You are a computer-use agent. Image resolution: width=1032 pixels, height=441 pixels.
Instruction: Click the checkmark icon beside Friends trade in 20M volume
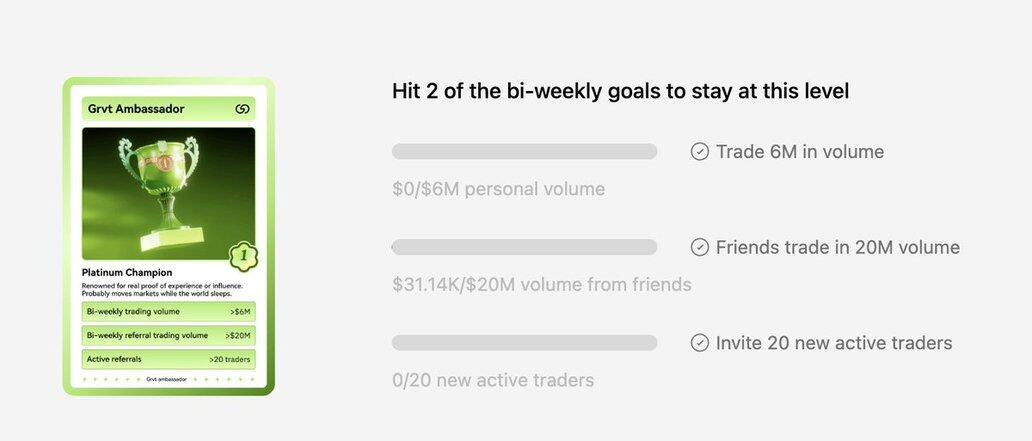[x=700, y=247]
